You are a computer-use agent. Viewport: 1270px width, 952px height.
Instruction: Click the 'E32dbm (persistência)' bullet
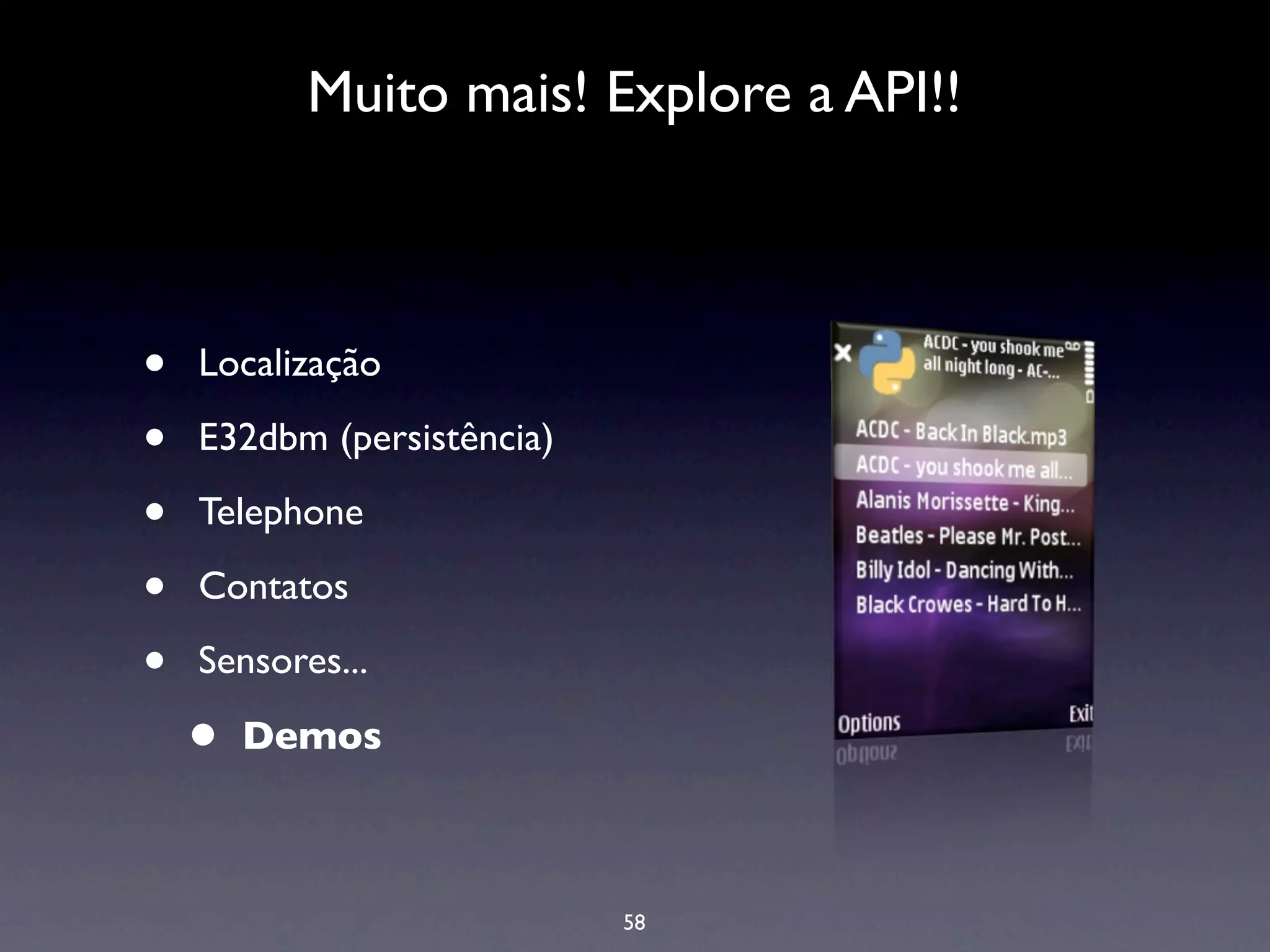coord(376,439)
